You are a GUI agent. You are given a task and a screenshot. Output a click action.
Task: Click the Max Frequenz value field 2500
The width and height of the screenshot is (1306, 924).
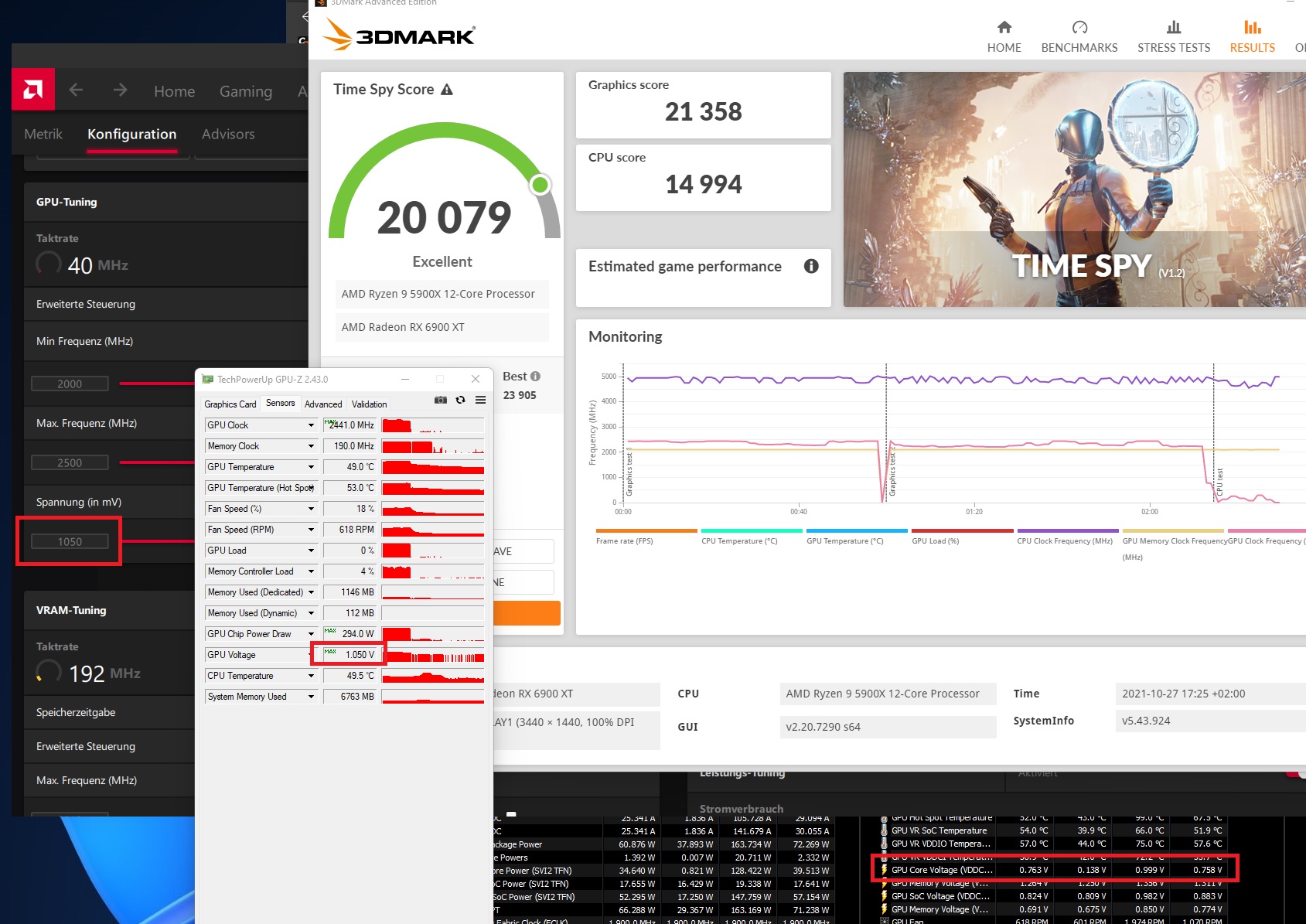click(70, 462)
